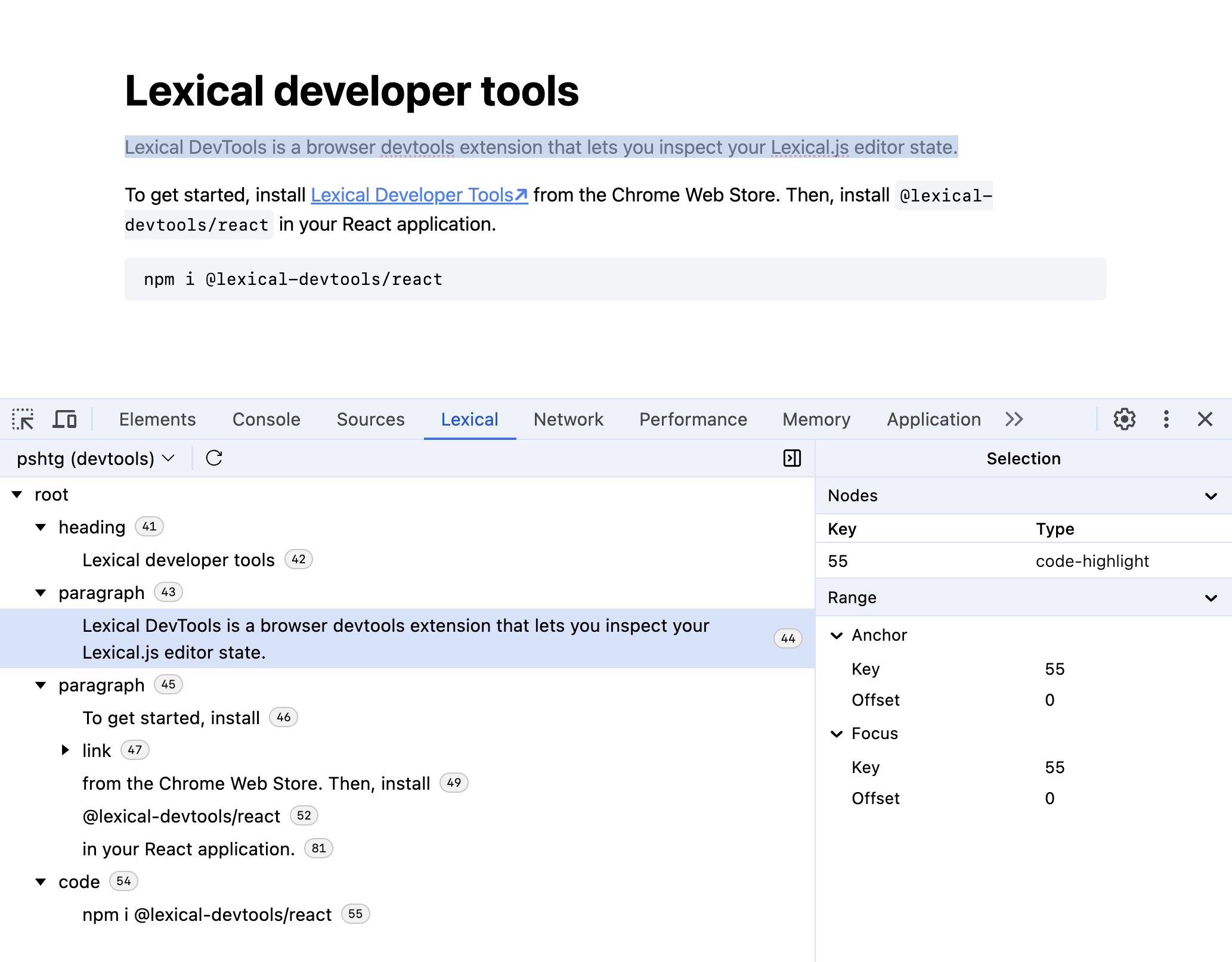Viewport: 1232px width, 962px height.
Task: Close the DevTools panel
Action: pos(1205,419)
